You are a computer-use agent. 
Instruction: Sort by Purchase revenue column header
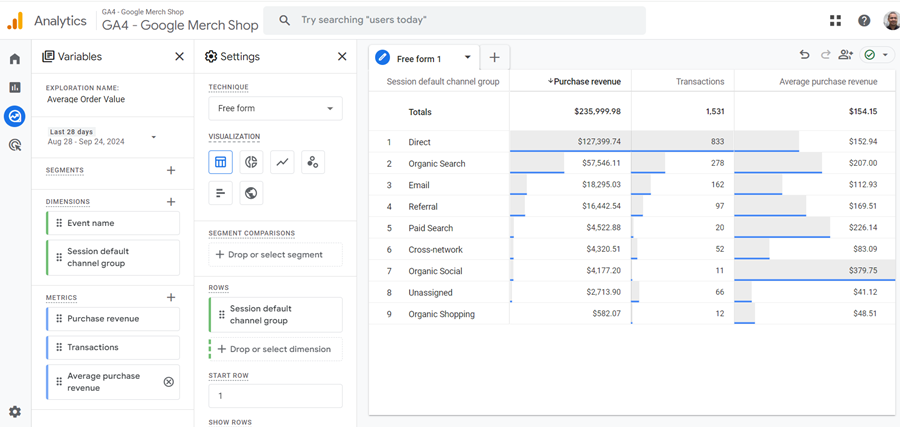tap(587, 82)
